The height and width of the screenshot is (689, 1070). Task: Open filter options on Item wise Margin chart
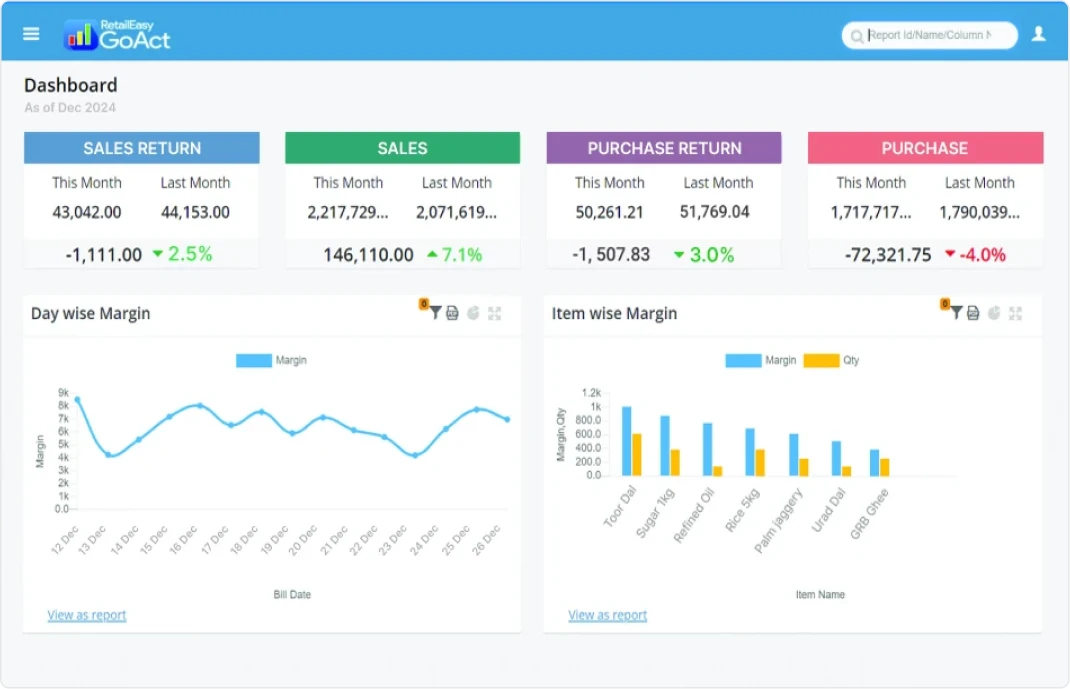[957, 313]
